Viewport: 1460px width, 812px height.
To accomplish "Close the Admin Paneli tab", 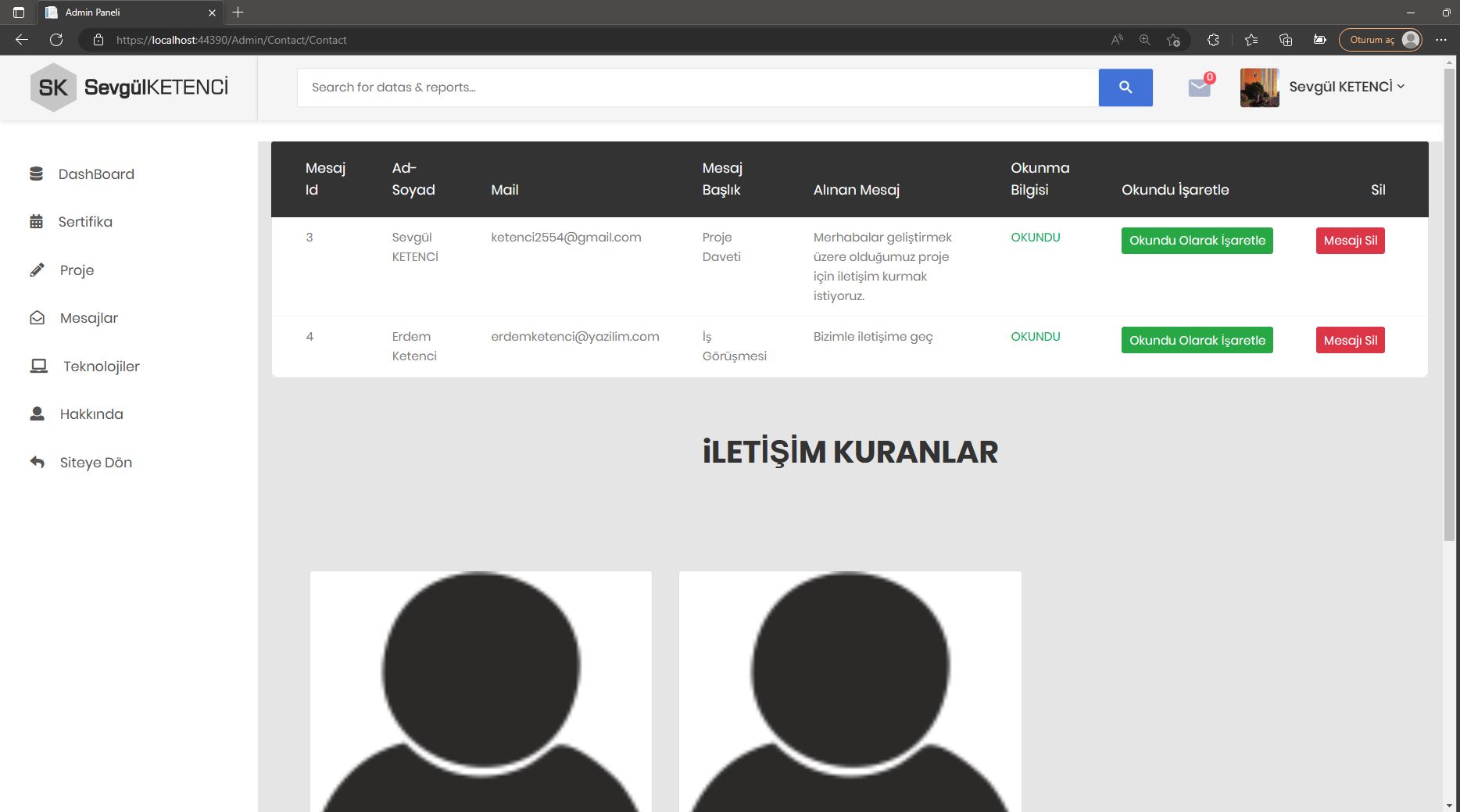I will [x=212, y=13].
